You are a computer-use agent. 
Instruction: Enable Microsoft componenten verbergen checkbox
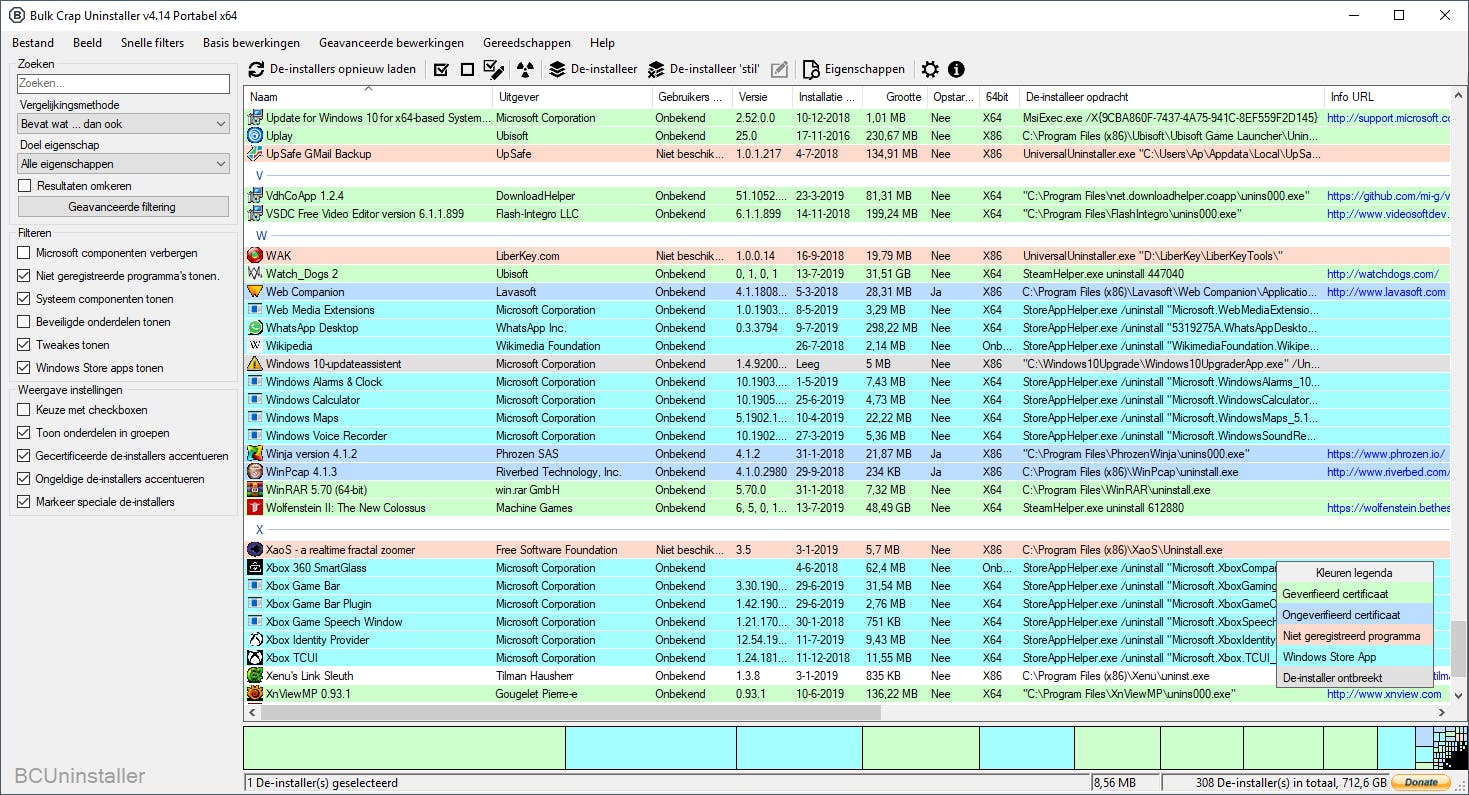point(25,253)
